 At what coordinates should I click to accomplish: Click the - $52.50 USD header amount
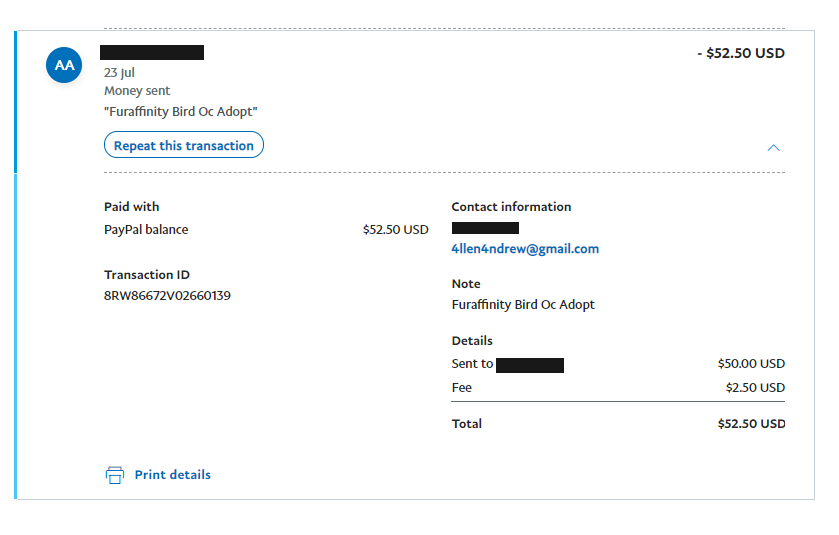(741, 53)
